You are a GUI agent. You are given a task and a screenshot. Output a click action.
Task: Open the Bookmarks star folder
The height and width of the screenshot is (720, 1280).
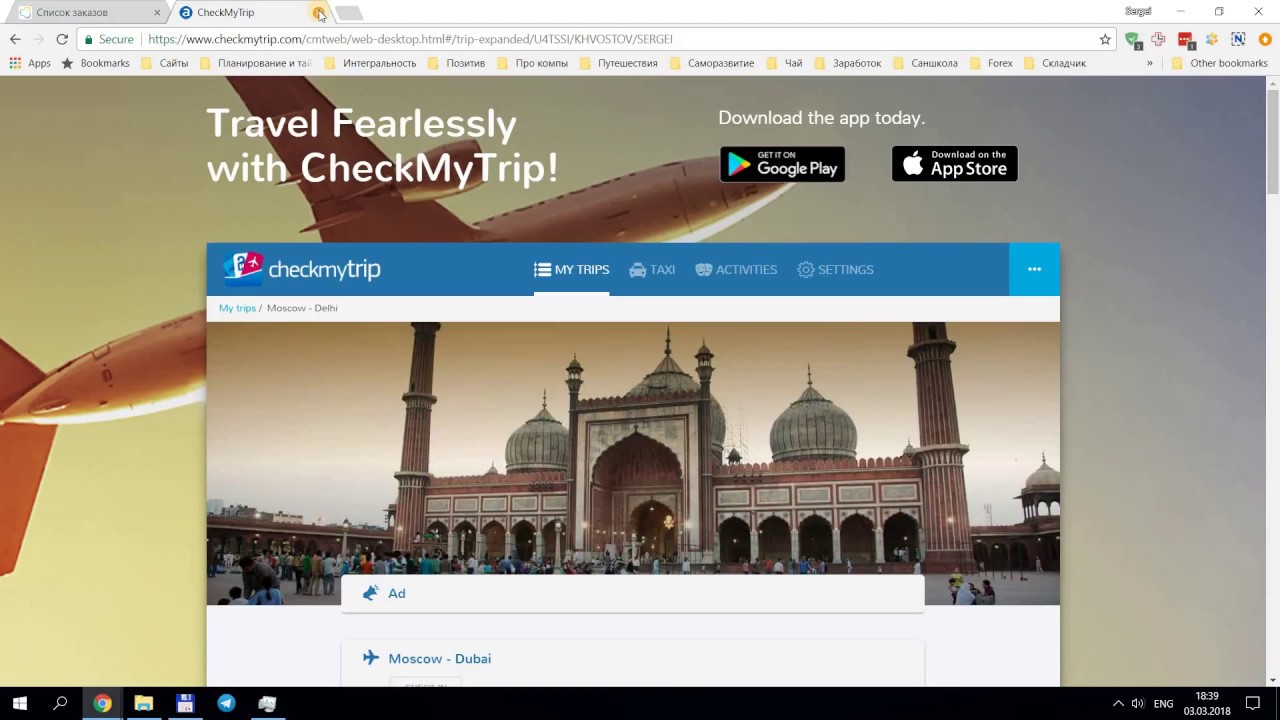[x=96, y=63]
